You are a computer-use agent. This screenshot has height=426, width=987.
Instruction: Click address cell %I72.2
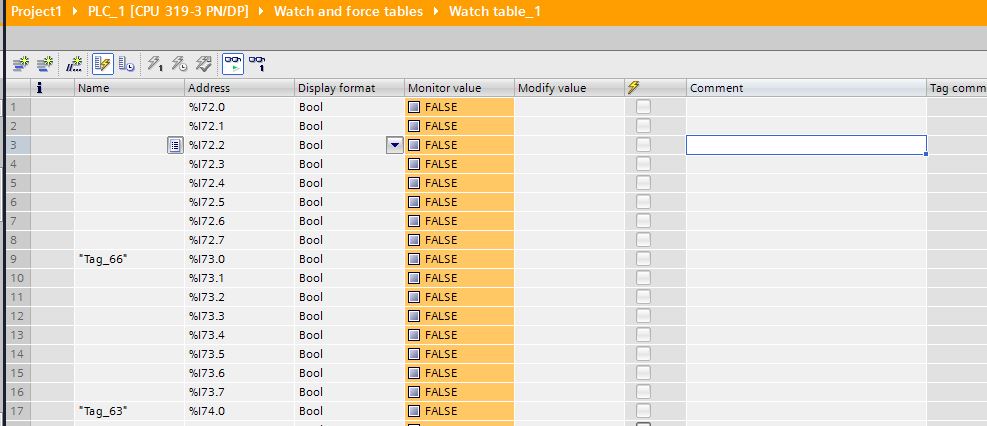[x=240, y=145]
